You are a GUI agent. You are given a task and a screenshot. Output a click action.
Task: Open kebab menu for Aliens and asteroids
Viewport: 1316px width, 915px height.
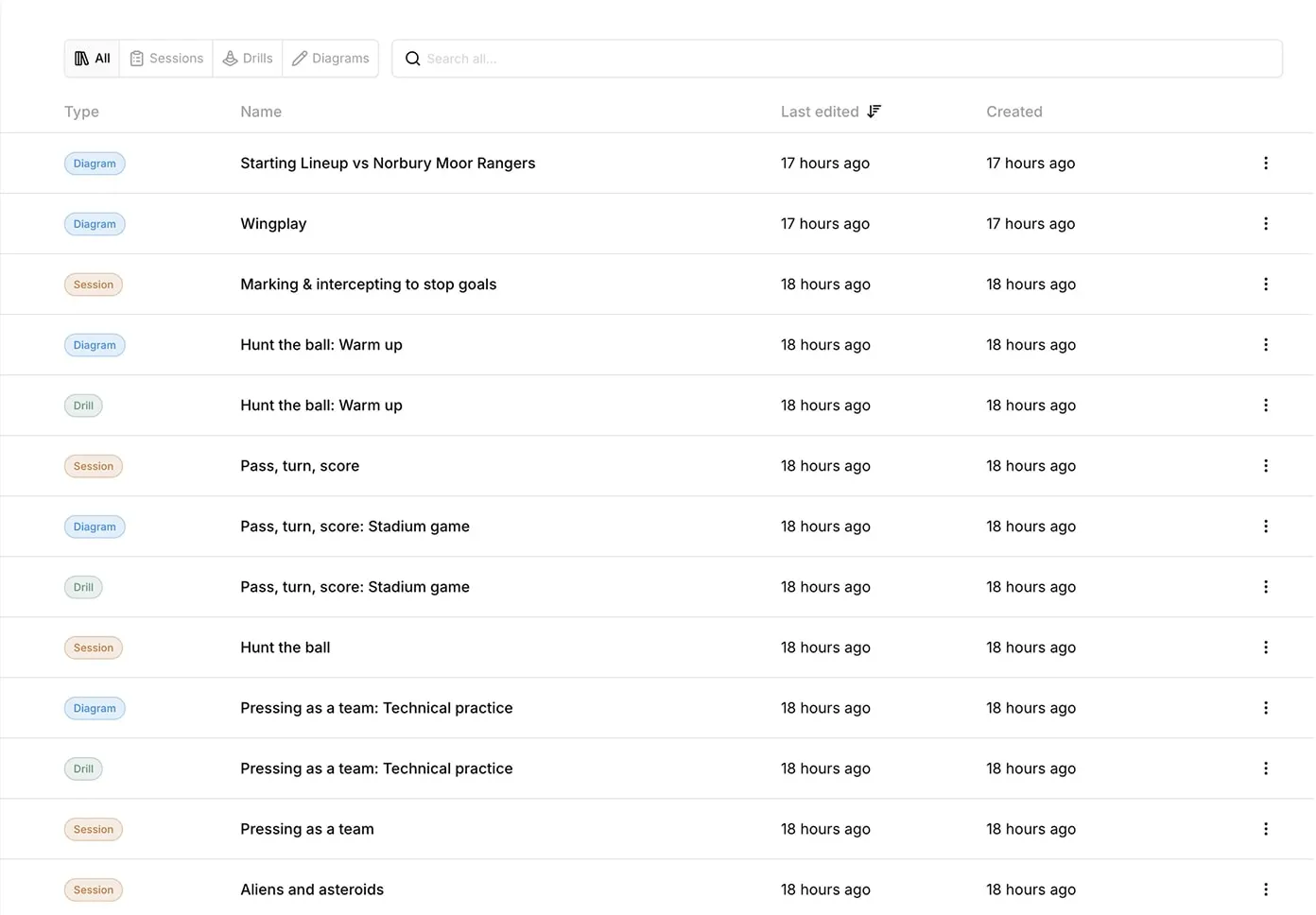point(1265,889)
